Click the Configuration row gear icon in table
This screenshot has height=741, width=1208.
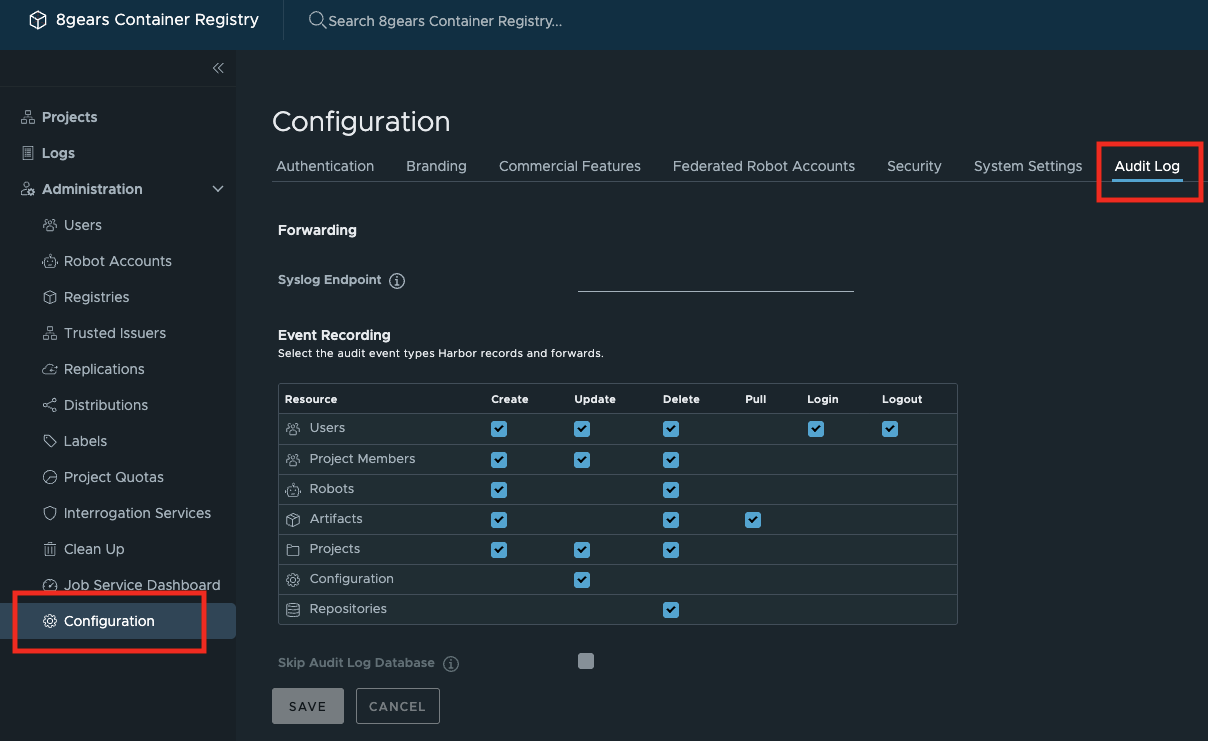point(293,579)
